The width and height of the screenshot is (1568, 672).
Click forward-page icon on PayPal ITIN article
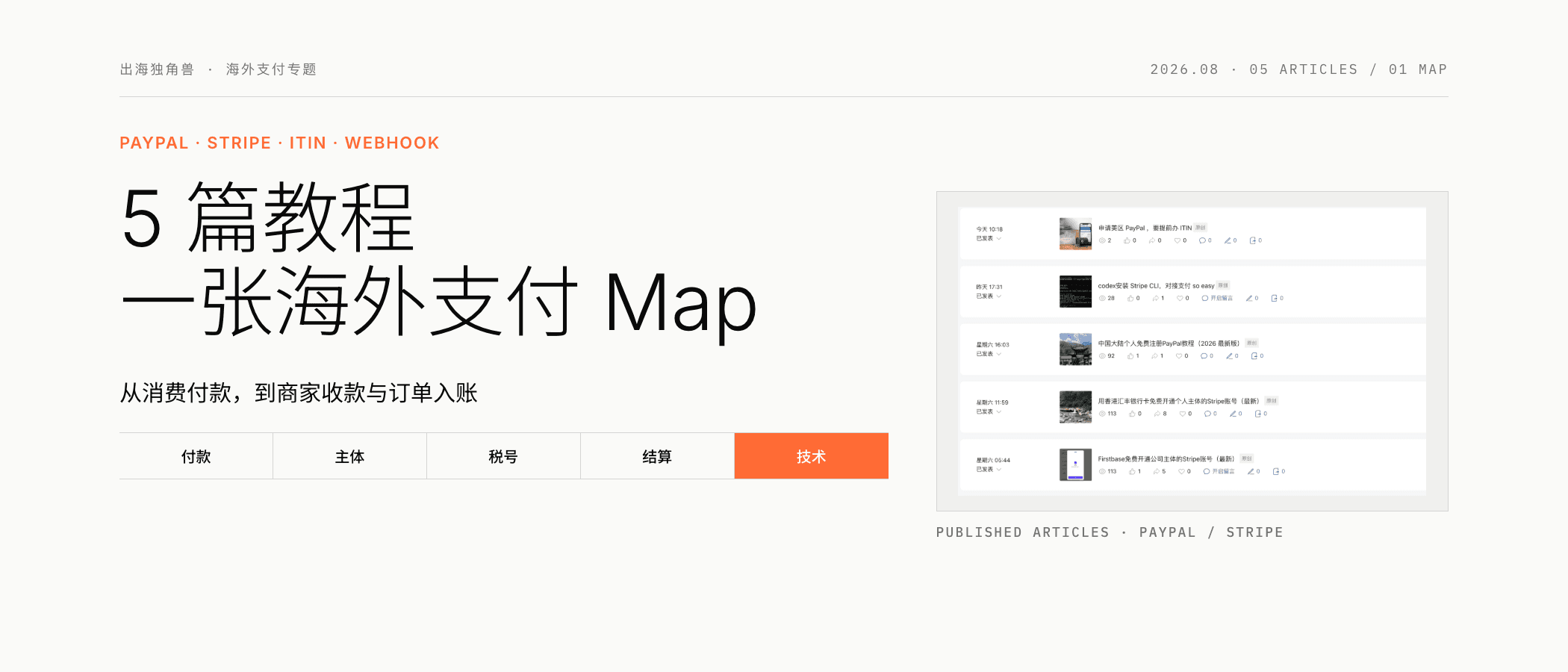(1253, 240)
